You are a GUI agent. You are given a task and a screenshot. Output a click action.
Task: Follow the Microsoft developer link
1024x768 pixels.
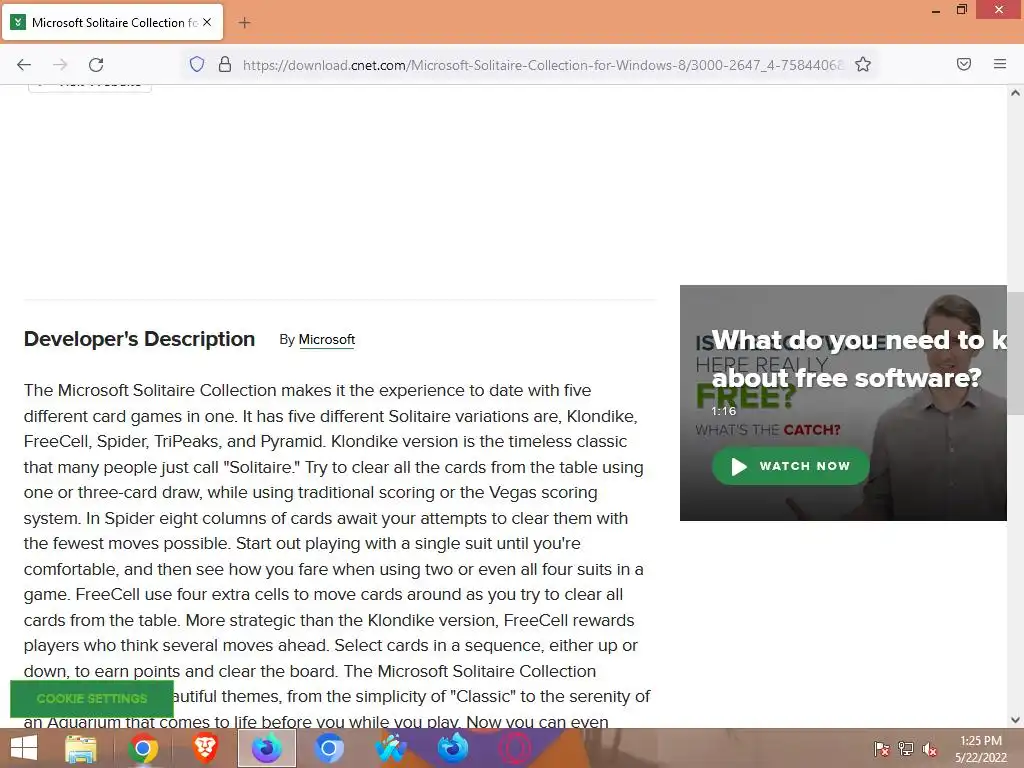click(327, 340)
